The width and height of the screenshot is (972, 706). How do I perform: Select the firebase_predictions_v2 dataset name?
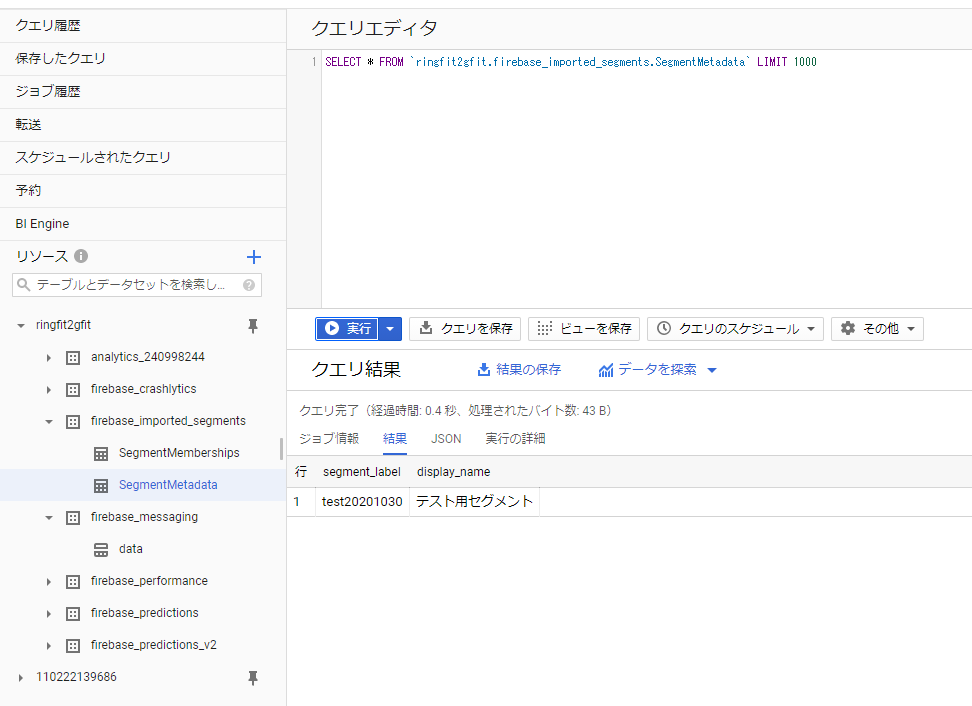[x=154, y=645]
